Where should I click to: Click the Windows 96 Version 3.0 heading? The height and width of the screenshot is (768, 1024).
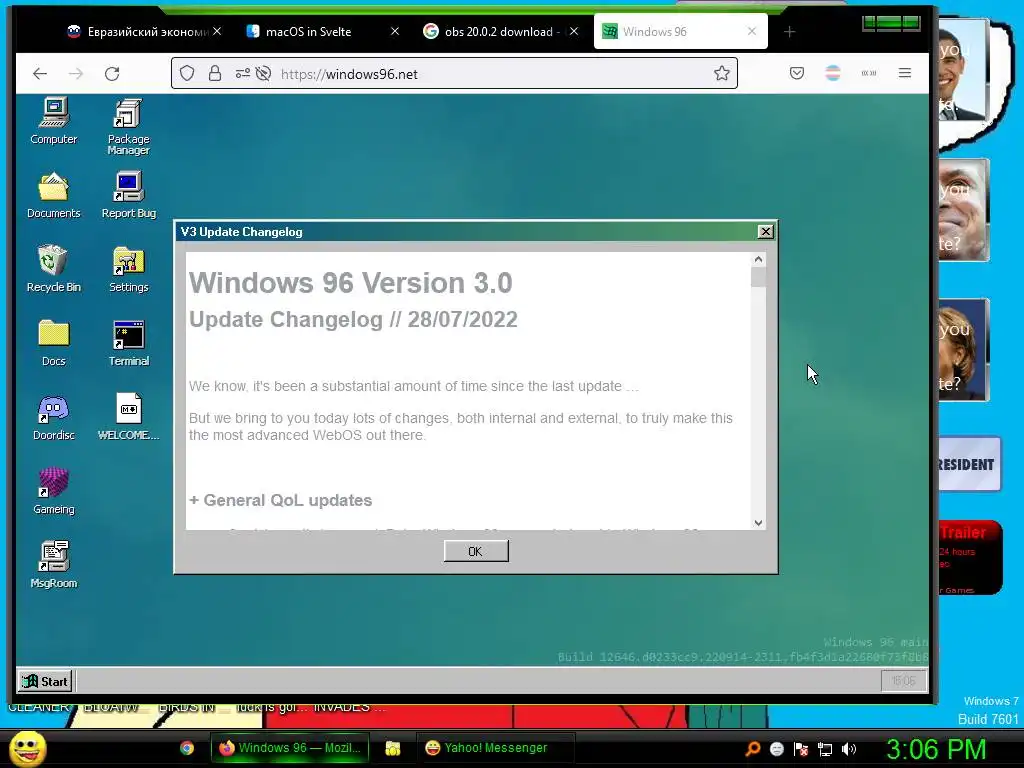351,283
